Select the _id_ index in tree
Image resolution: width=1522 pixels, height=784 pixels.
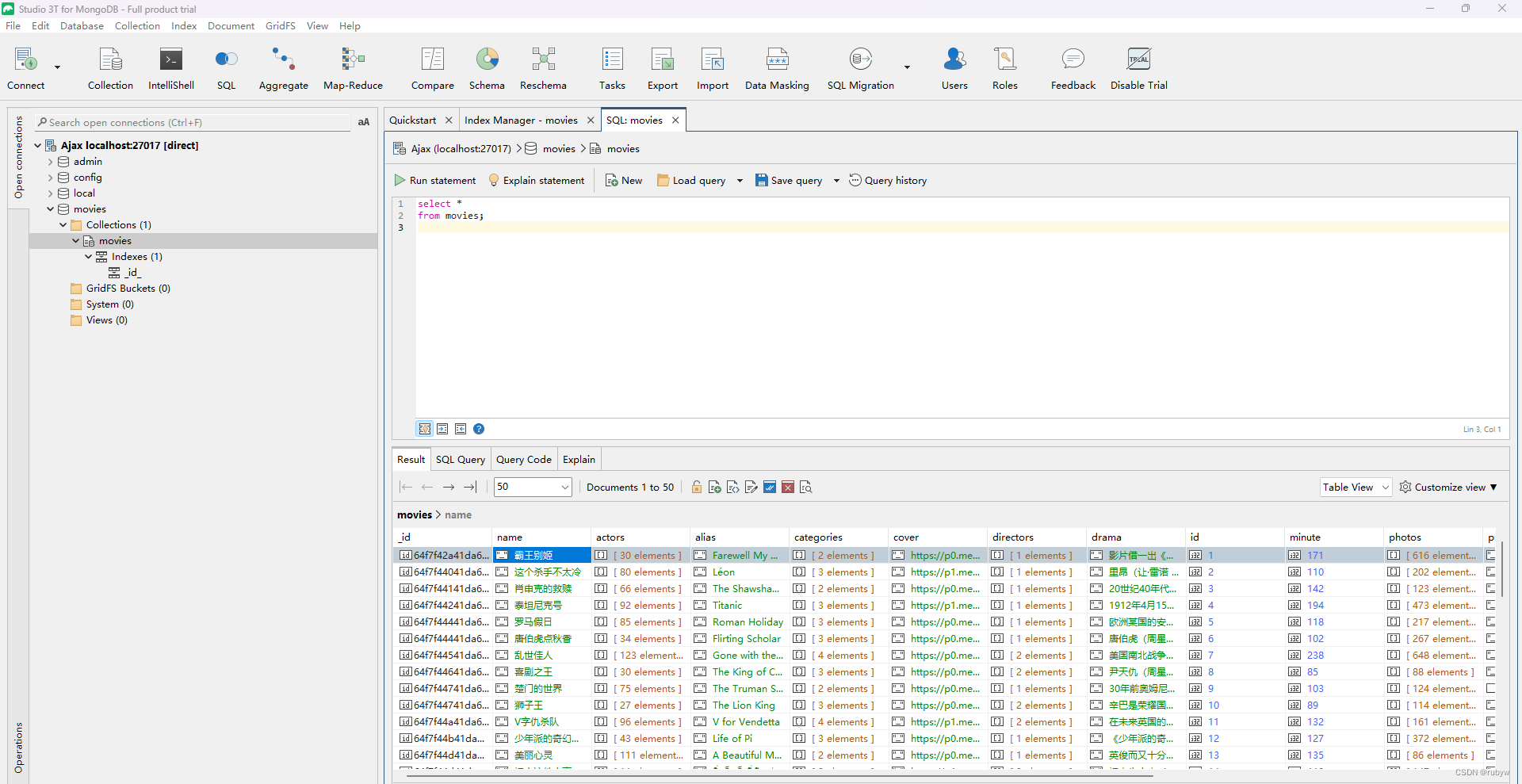click(x=132, y=272)
